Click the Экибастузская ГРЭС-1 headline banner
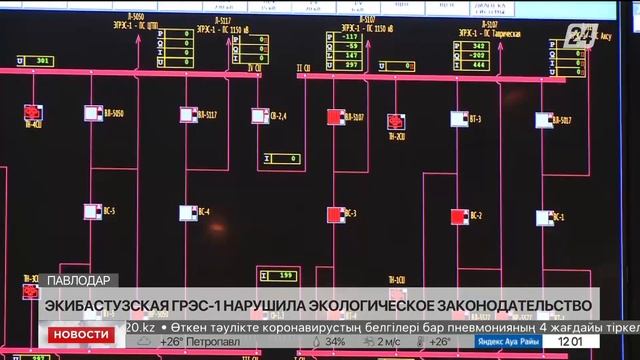Viewport: 640px width, 360px height. click(319, 305)
